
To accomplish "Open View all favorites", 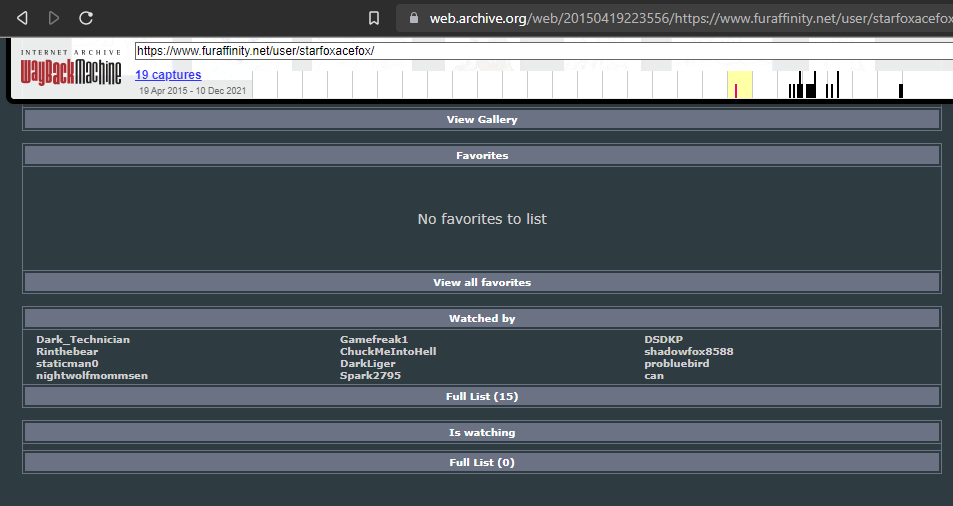I will coord(482,282).
